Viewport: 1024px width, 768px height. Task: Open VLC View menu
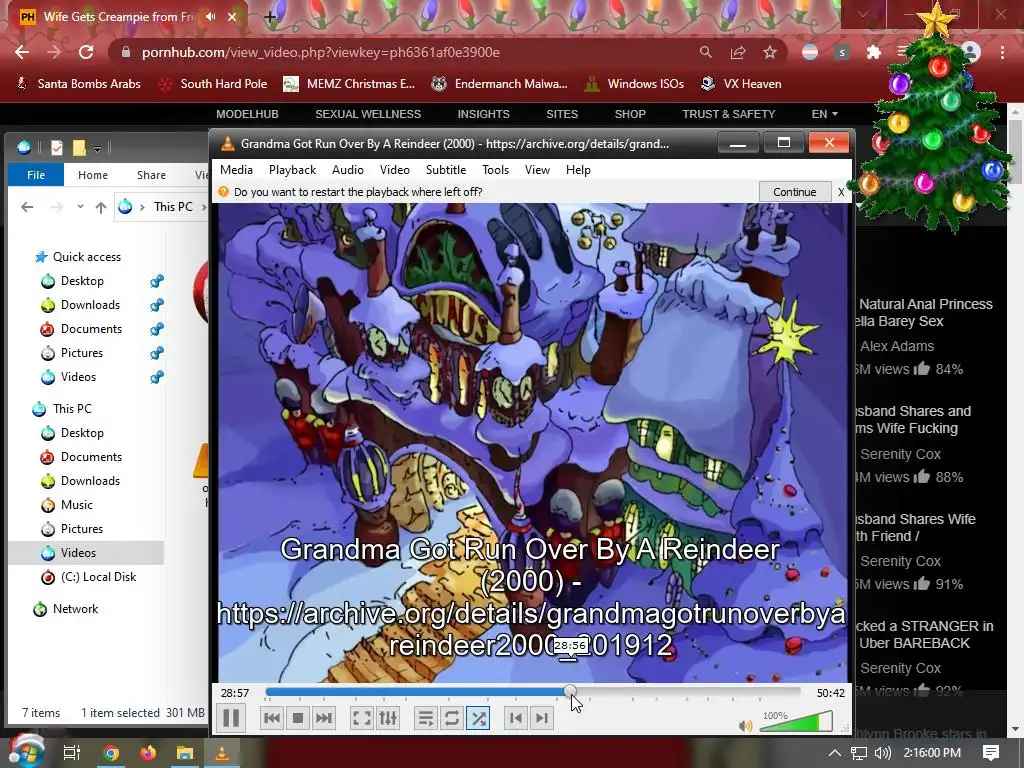[x=537, y=170]
